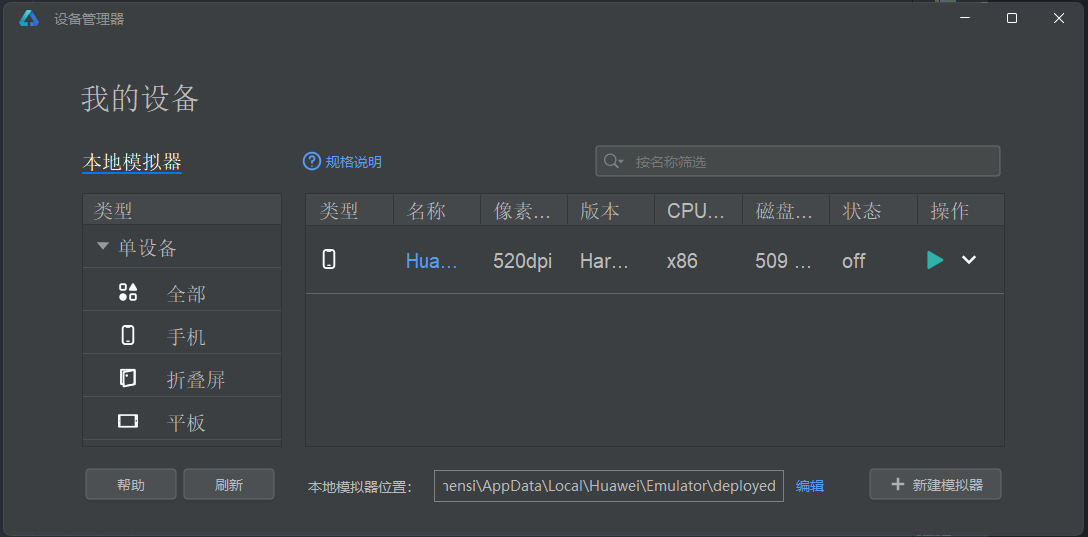The image size is (1088, 537).
Task: Click the 编辑 link for emulator location
Action: [810, 486]
